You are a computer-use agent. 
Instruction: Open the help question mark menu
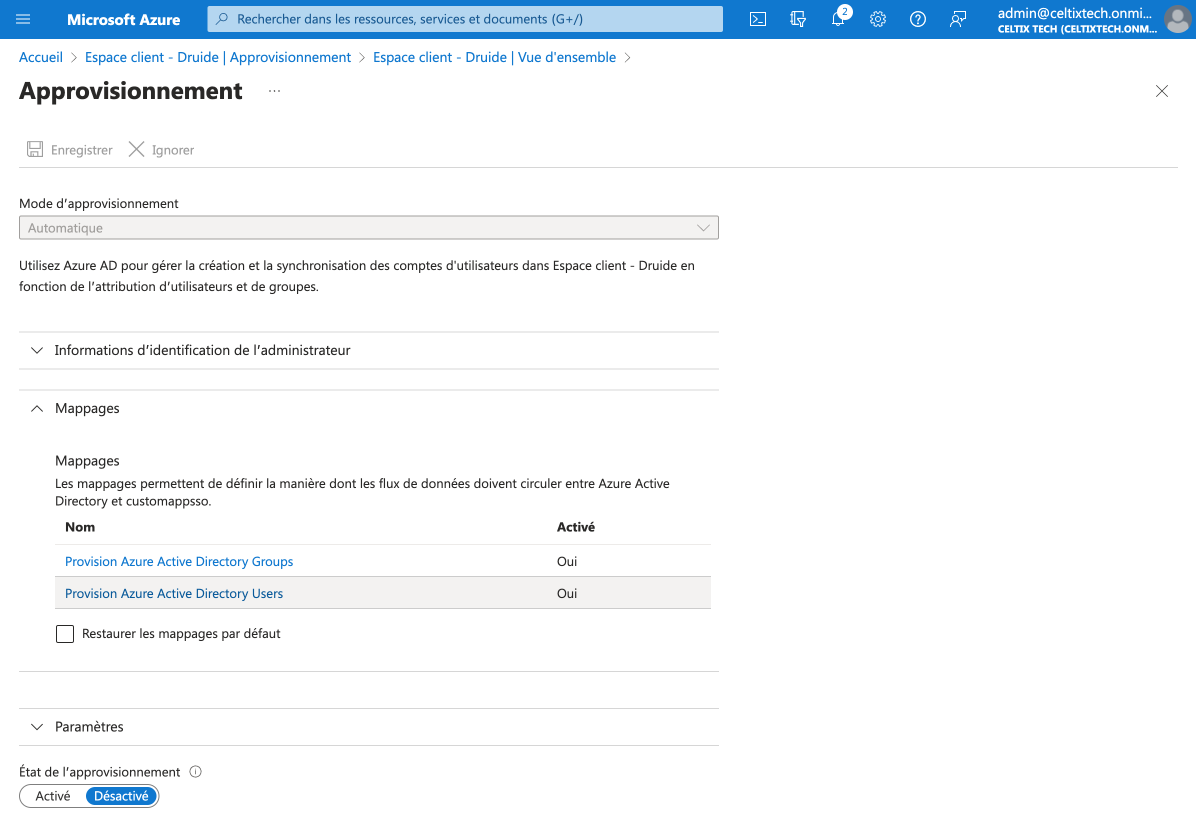[x=918, y=19]
